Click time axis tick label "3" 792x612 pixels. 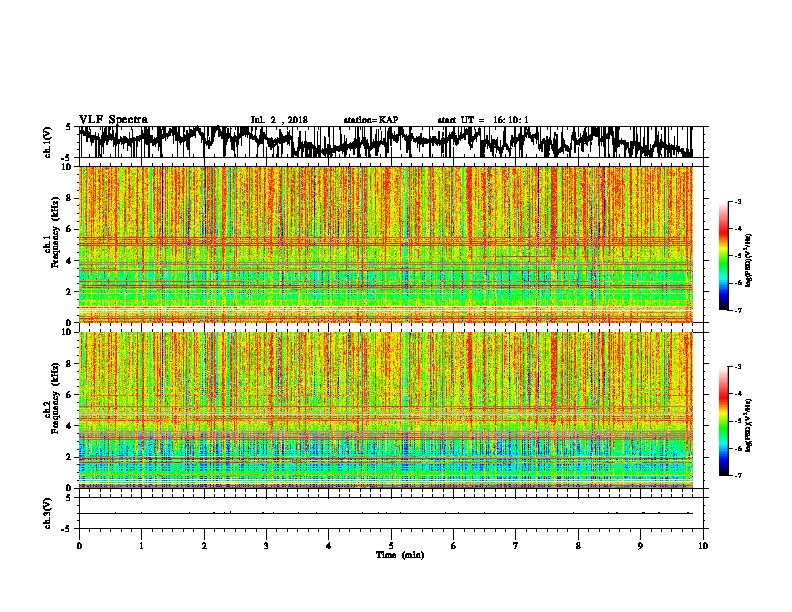click(x=266, y=546)
